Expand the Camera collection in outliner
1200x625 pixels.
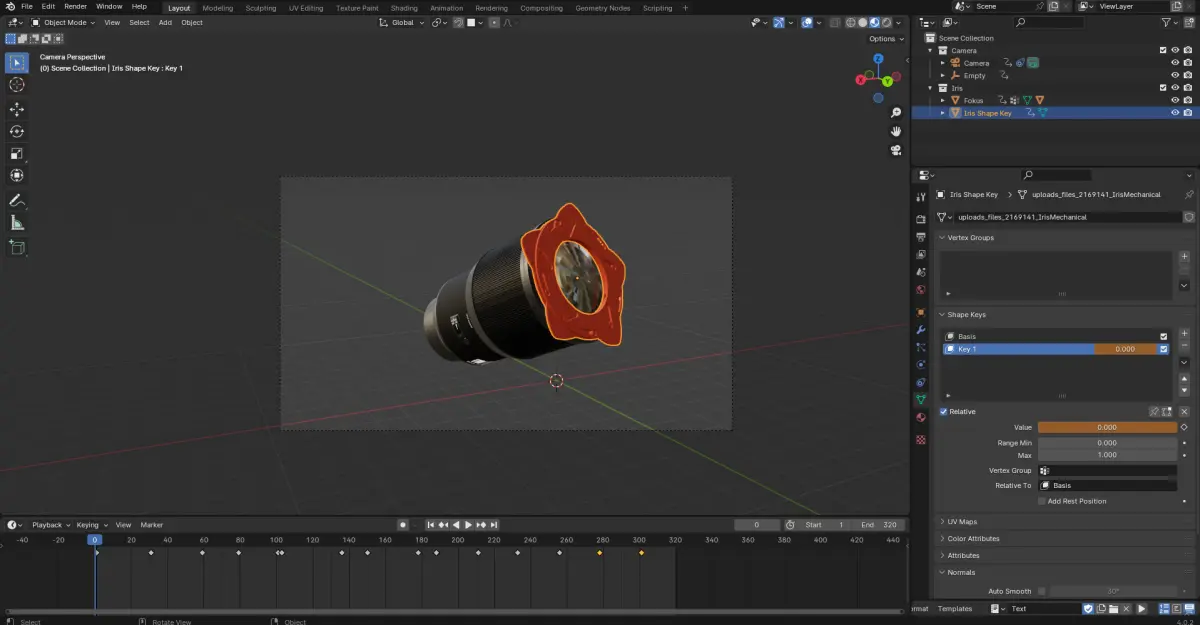[931, 50]
